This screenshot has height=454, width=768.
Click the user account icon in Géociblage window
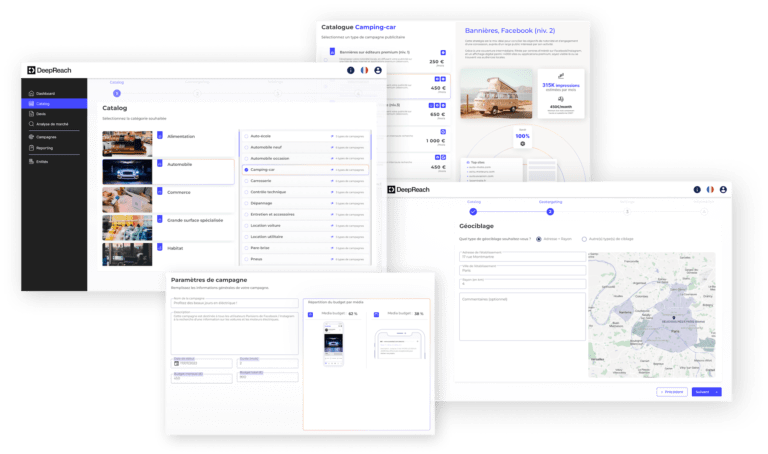[x=723, y=189]
